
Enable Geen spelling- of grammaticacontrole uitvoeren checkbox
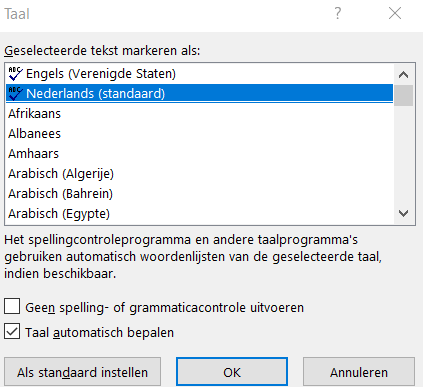point(12,306)
